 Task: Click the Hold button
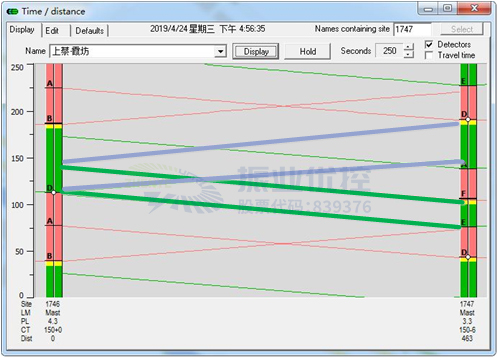(307, 52)
